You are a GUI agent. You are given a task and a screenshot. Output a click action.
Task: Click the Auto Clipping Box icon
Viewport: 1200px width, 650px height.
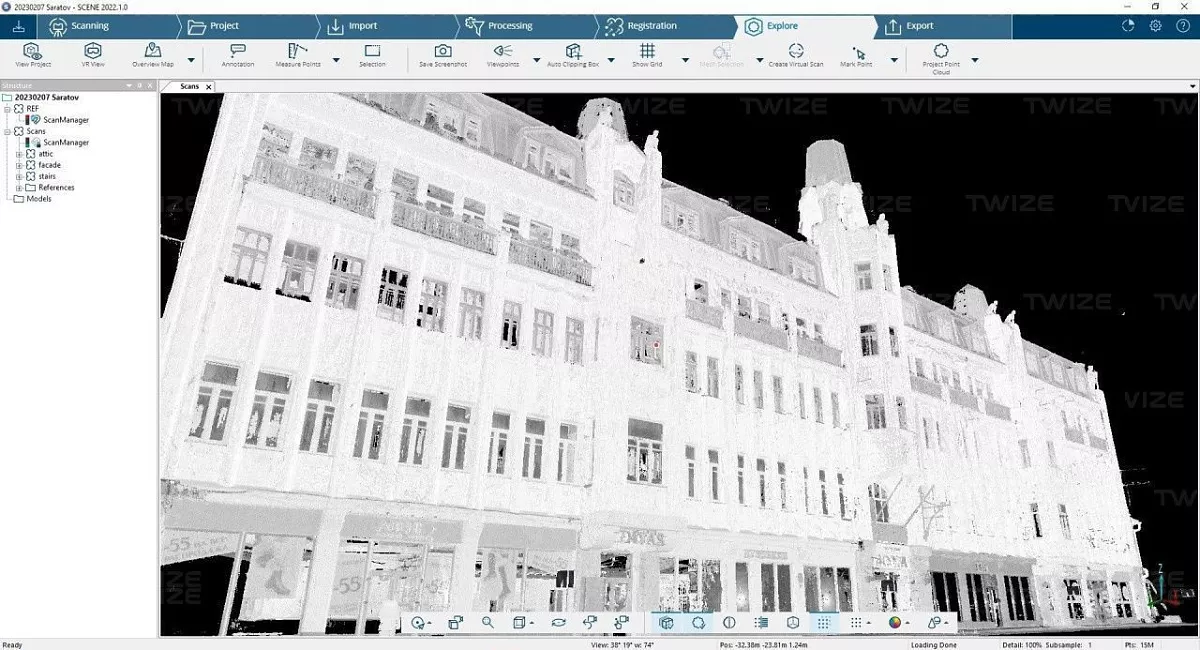(x=573, y=51)
